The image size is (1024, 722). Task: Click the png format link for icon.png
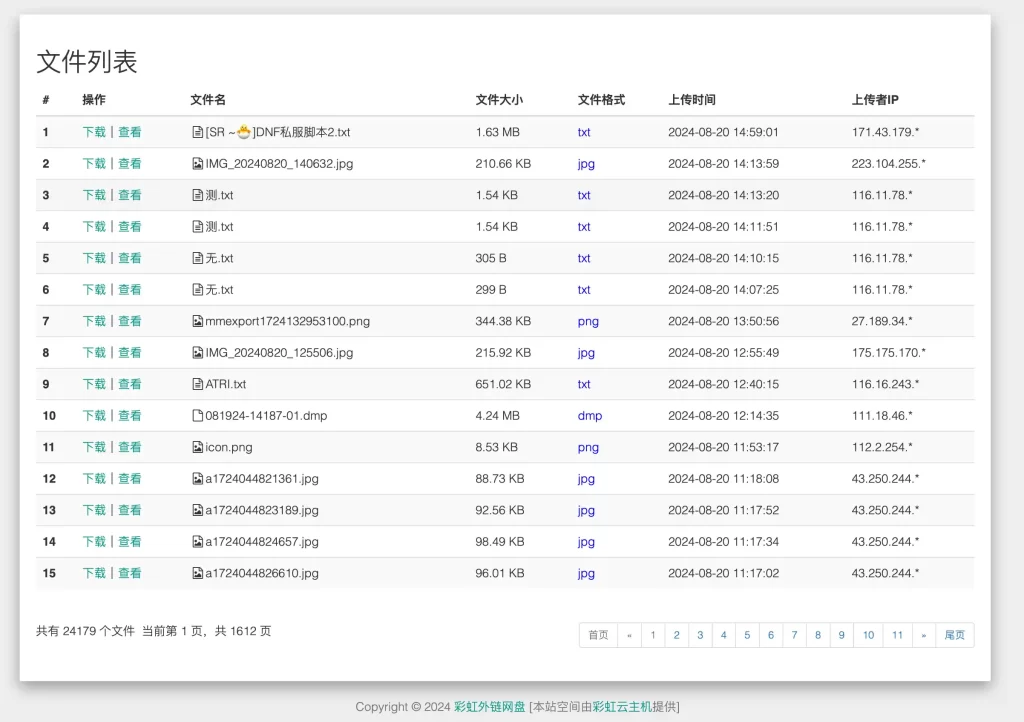(x=588, y=447)
